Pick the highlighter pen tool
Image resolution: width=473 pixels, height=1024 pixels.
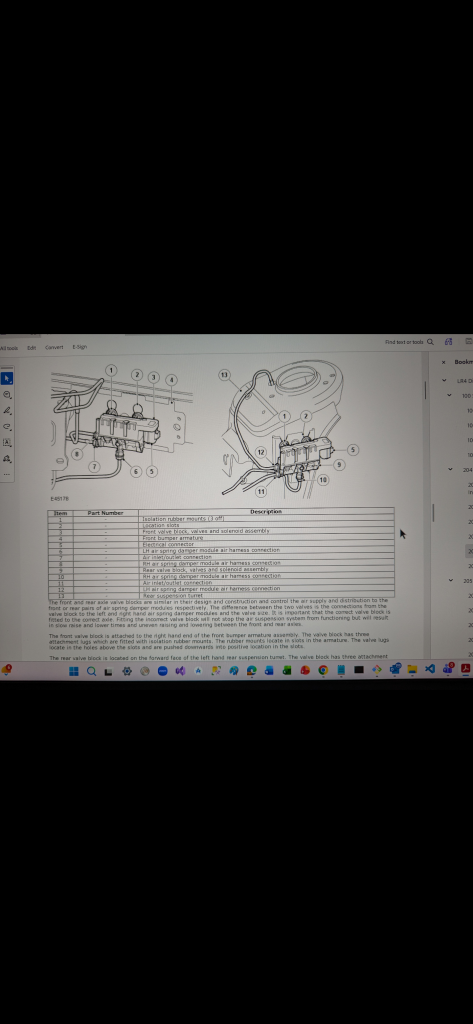click(x=7, y=411)
